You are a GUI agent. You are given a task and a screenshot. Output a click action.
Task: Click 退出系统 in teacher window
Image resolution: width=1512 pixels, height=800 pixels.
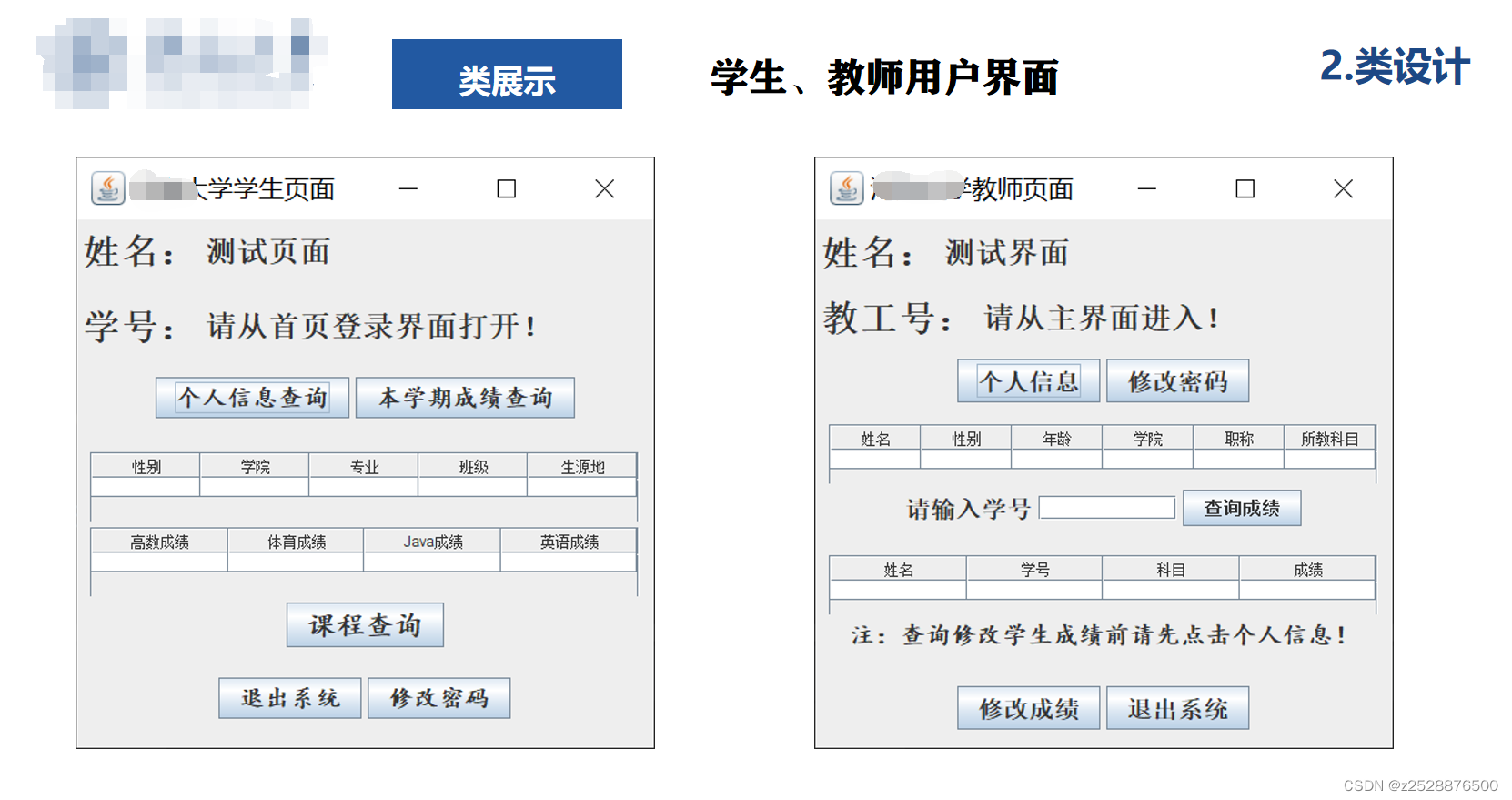[x=1178, y=708]
